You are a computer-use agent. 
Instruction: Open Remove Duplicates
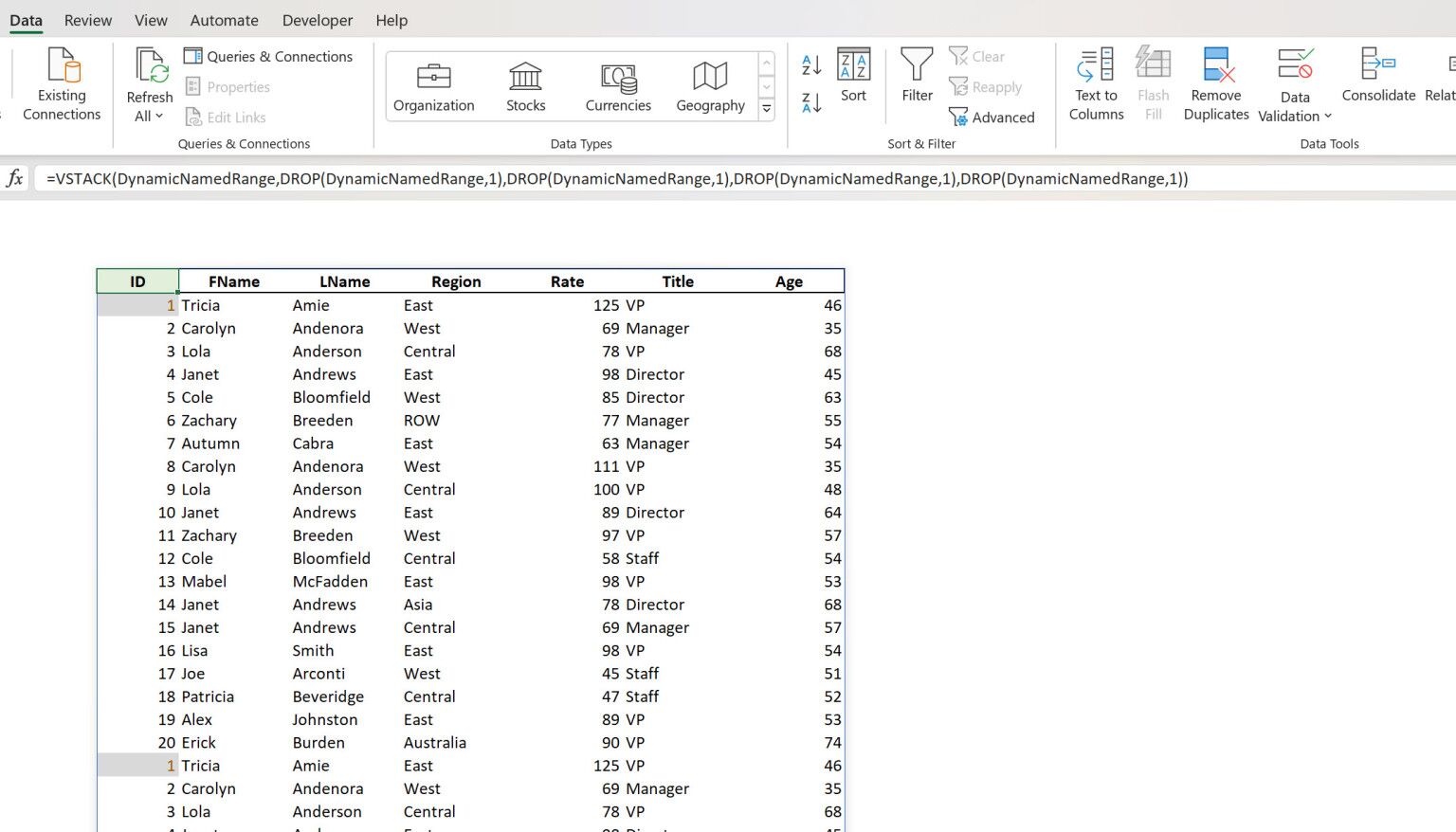[x=1215, y=85]
